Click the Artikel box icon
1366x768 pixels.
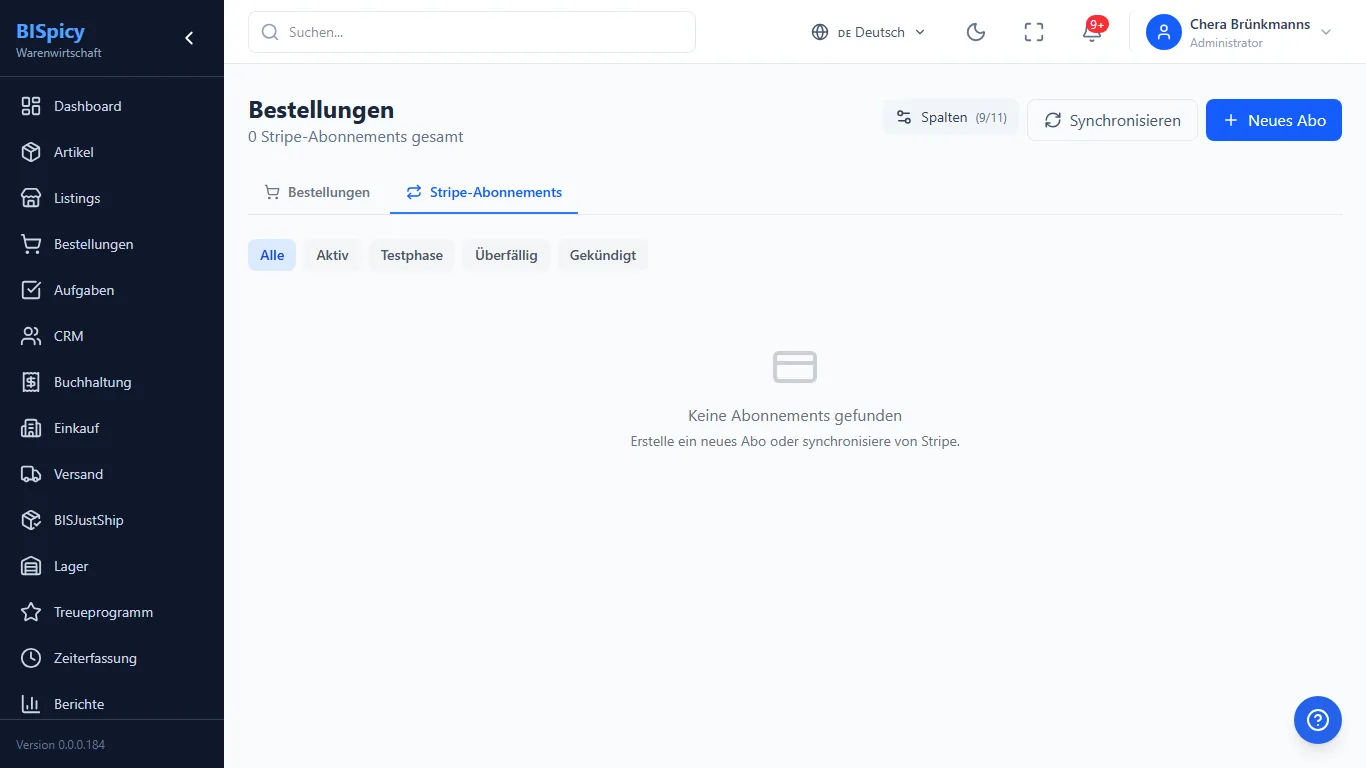pos(31,152)
